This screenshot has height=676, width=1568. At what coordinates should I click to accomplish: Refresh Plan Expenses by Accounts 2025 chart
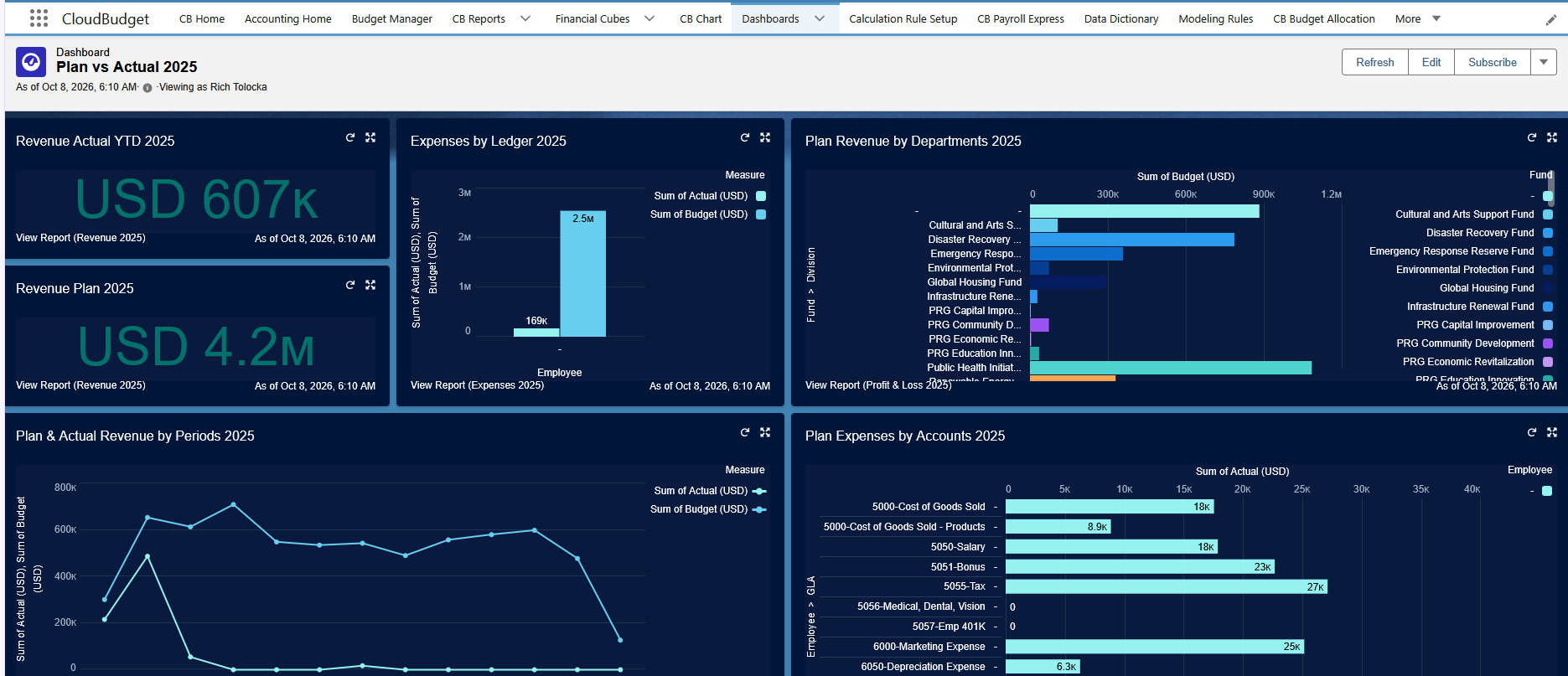pos(1532,432)
